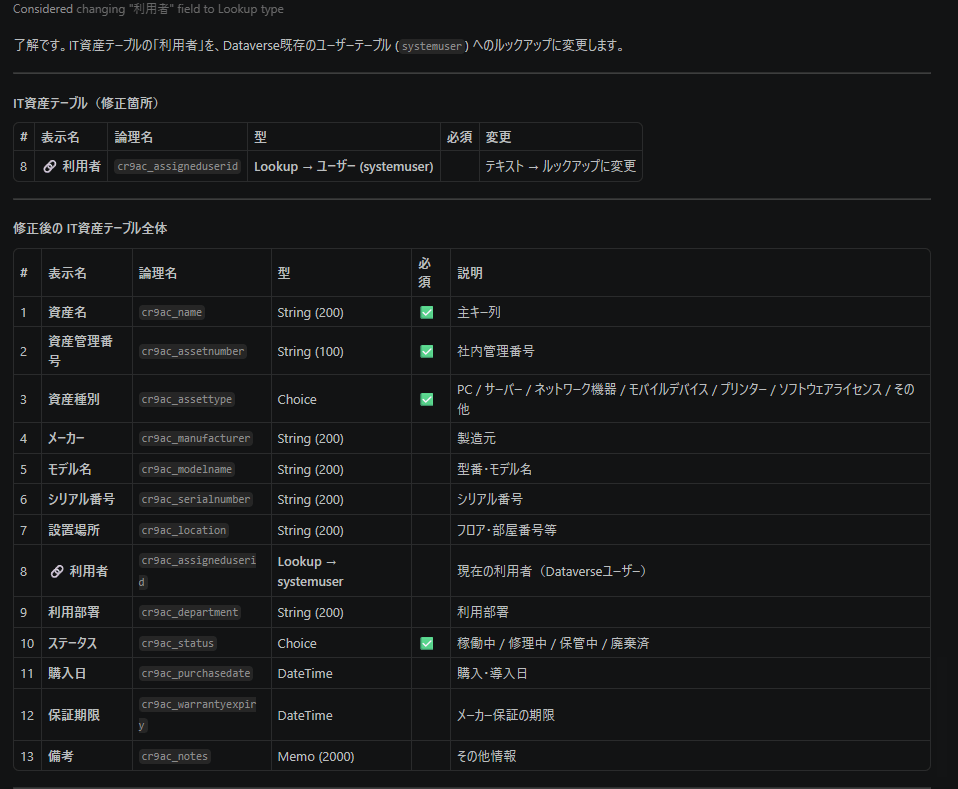Screen dimensions: 958x789
Task: Click the cr9ac_purchasedate code chip
Action: click(196, 674)
